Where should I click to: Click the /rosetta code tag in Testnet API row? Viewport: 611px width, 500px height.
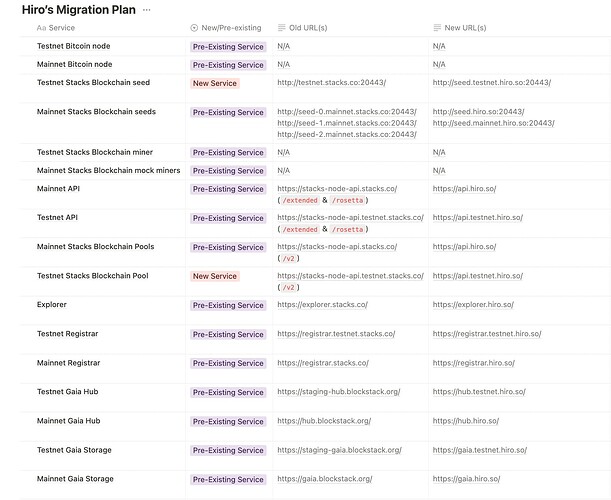[346, 229]
